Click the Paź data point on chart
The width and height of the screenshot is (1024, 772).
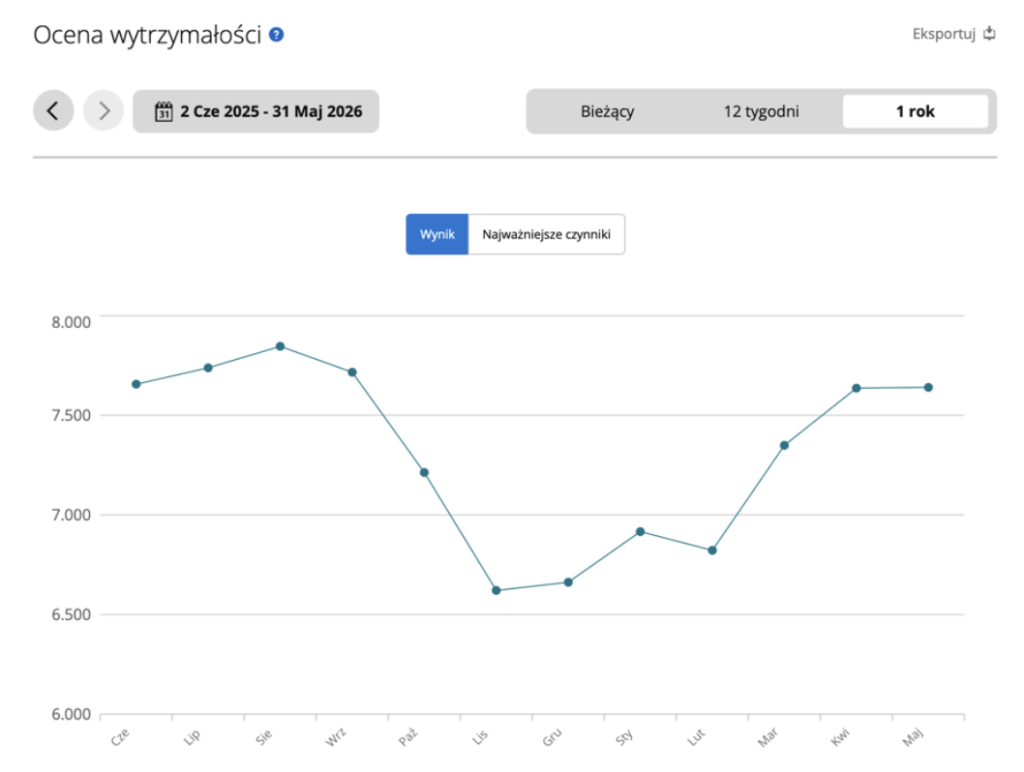click(424, 472)
